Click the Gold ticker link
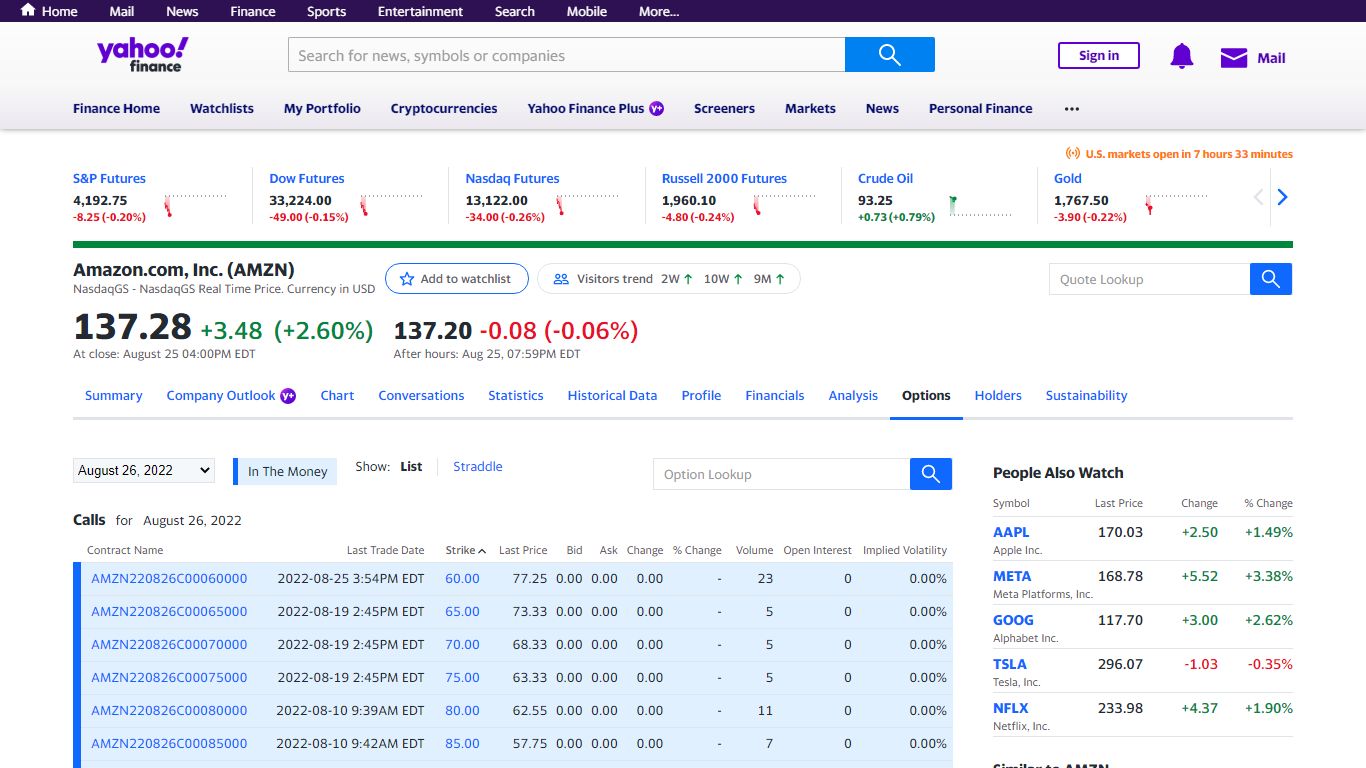The image size is (1366, 768). (1067, 178)
